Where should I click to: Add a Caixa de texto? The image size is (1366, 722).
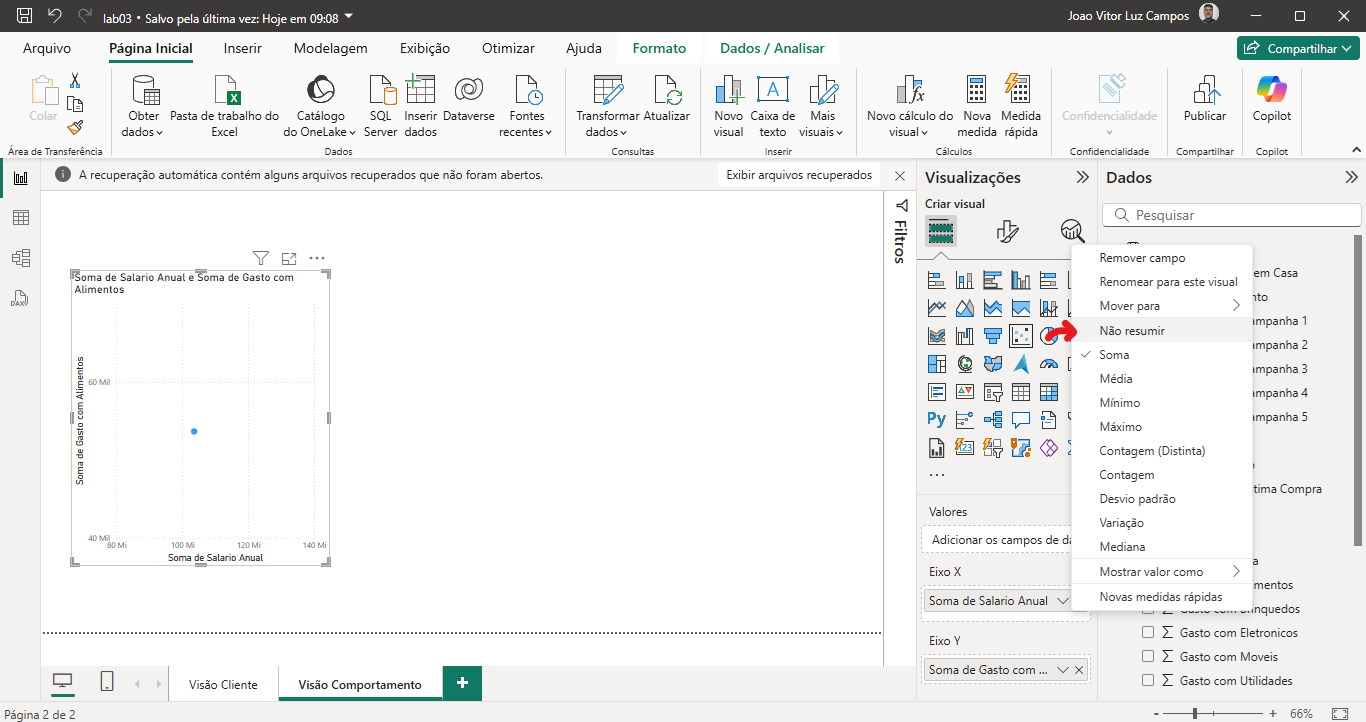point(772,106)
